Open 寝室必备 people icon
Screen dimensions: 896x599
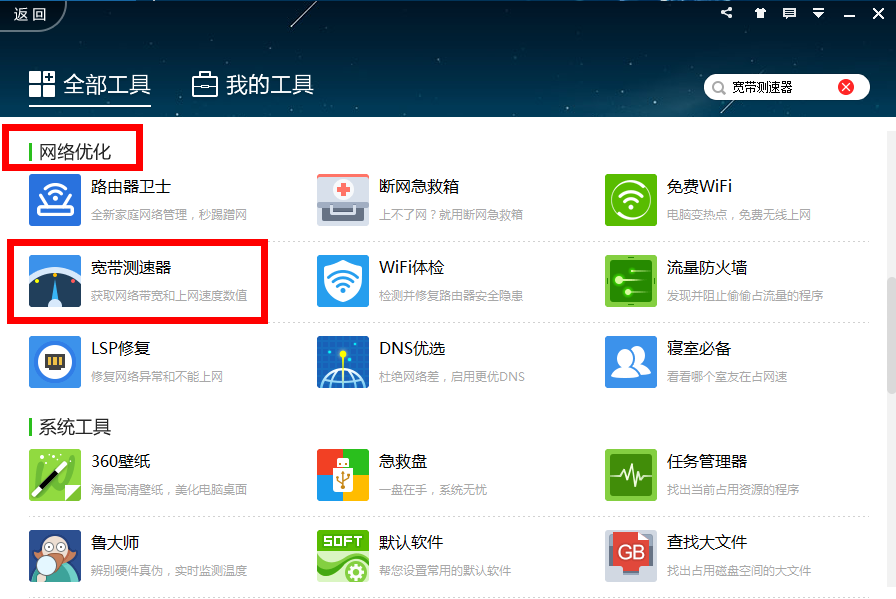click(x=631, y=362)
